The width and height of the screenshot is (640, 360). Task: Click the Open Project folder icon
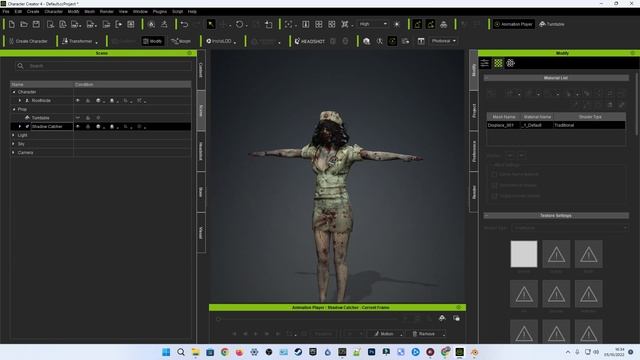coord(24,24)
